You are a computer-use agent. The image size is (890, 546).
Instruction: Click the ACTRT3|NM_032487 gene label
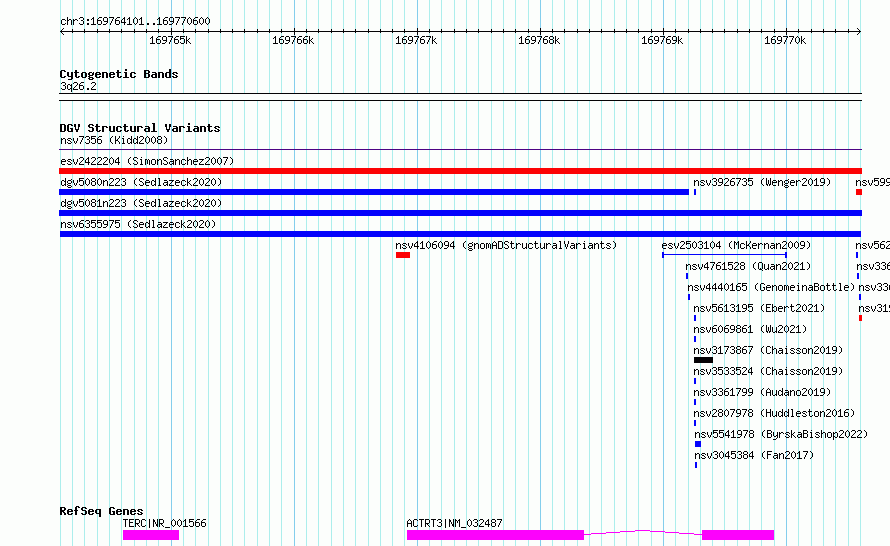point(454,523)
